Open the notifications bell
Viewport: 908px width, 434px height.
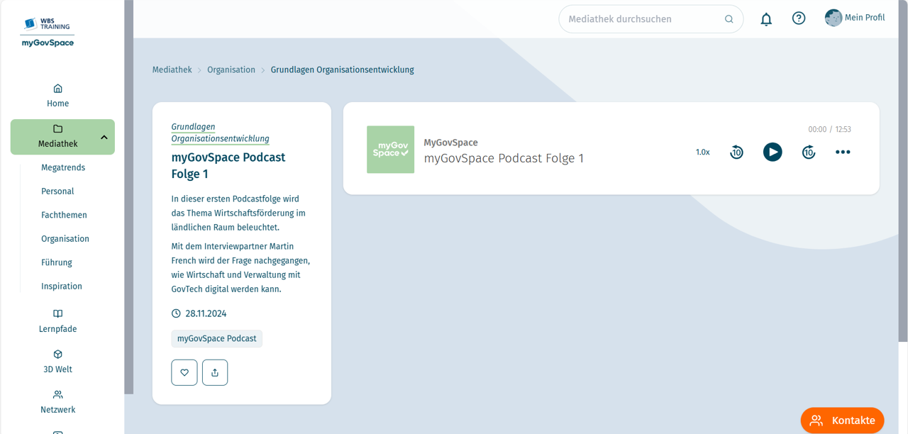[766, 19]
